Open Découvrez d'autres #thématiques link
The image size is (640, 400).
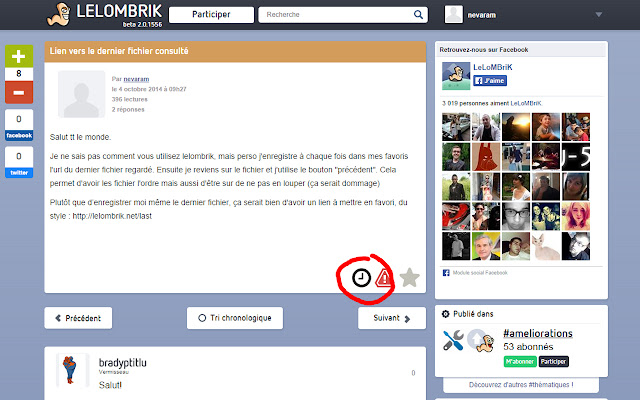521,384
